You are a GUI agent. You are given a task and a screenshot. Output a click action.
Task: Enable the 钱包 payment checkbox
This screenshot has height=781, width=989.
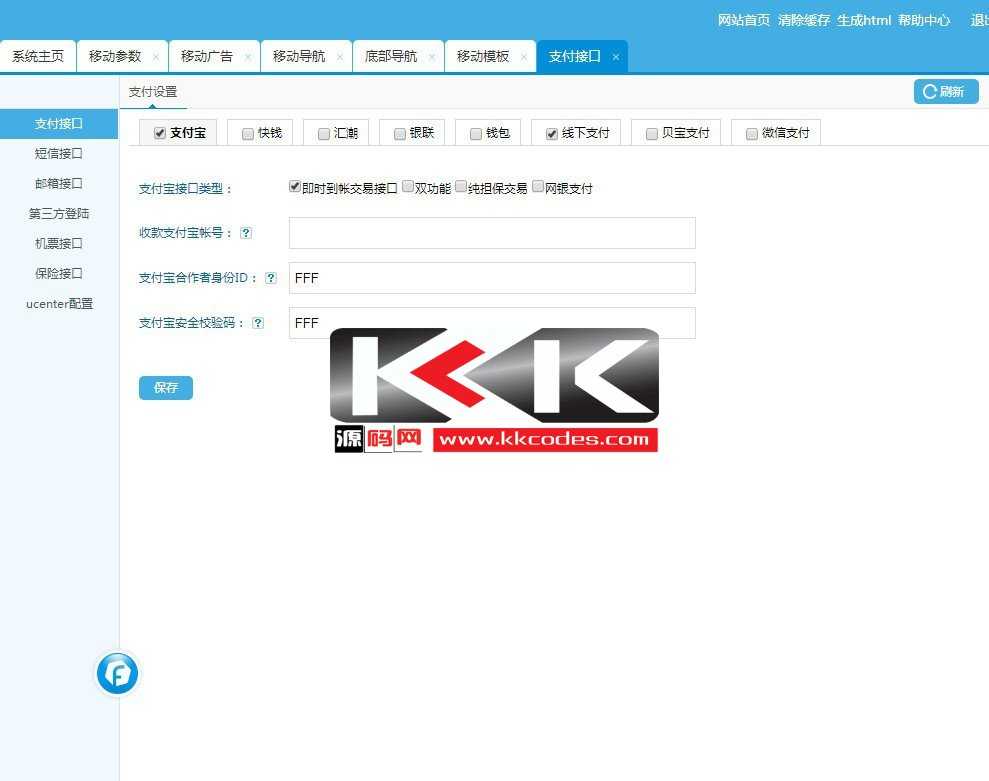(476, 134)
